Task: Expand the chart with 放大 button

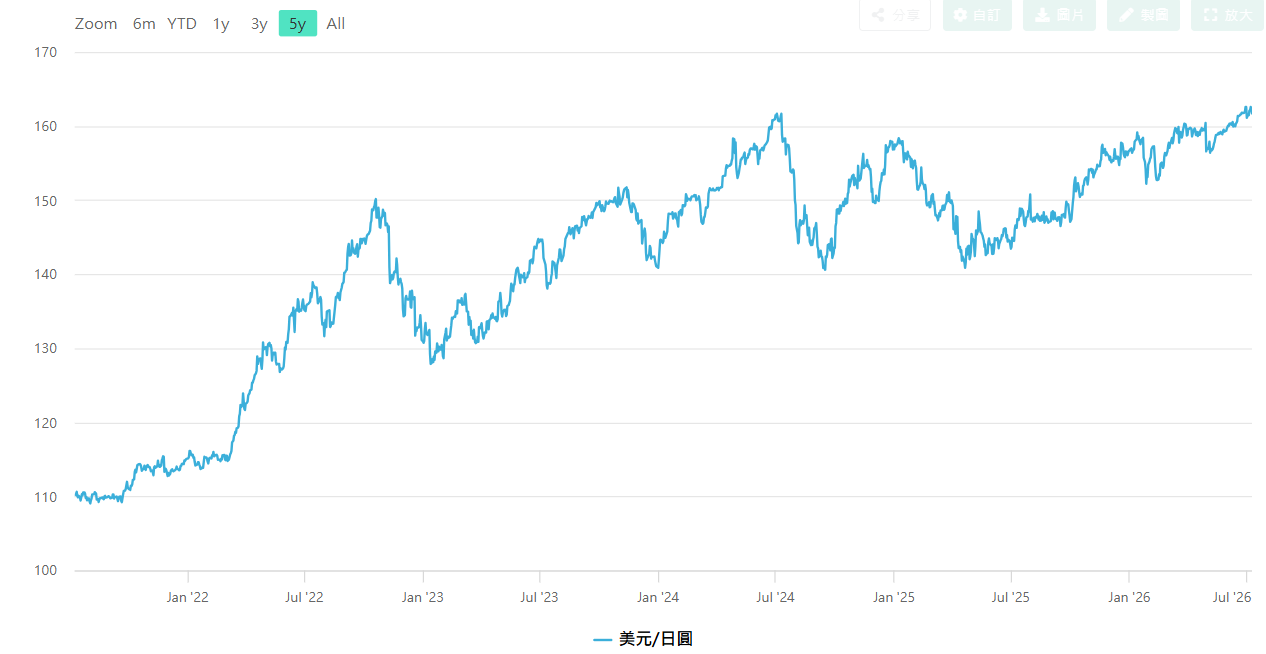Action: click(1227, 15)
